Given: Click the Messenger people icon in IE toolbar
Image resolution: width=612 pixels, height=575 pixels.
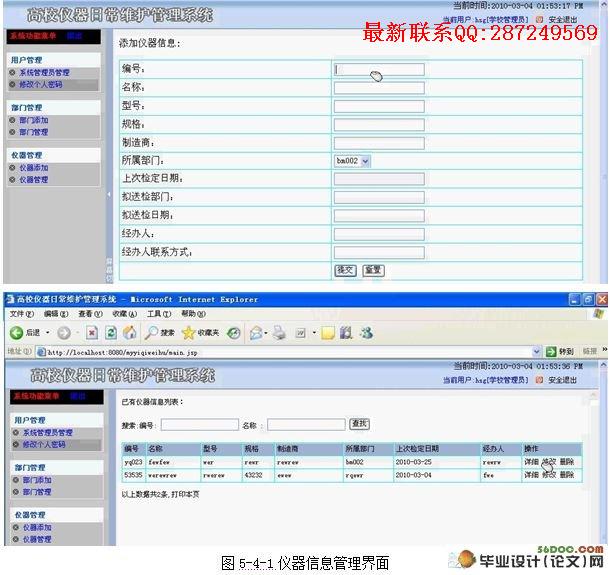Looking at the screenshot, I should pos(366,333).
